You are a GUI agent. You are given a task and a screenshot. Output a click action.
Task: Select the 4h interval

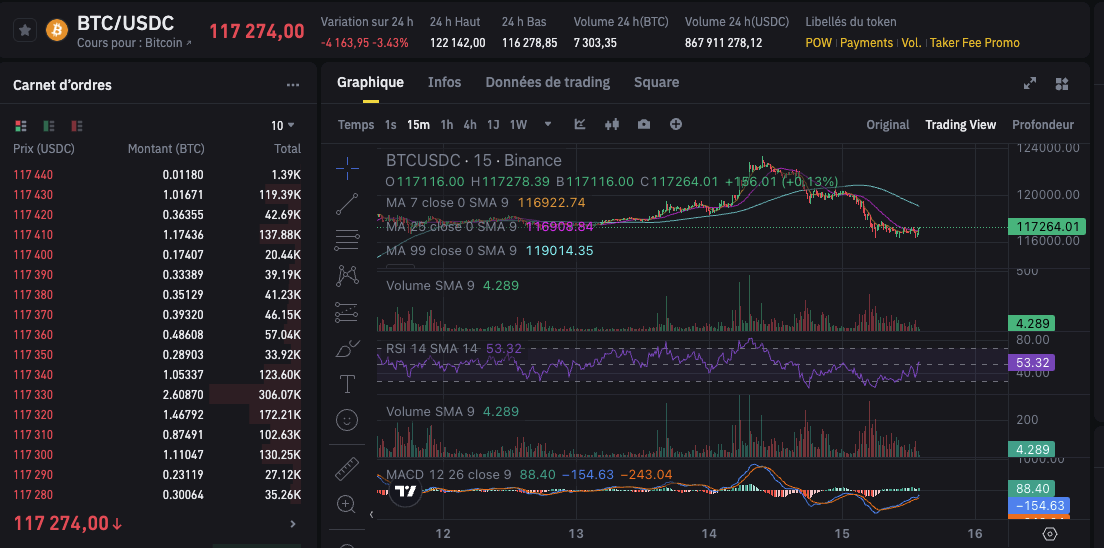pyautogui.click(x=470, y=125)
